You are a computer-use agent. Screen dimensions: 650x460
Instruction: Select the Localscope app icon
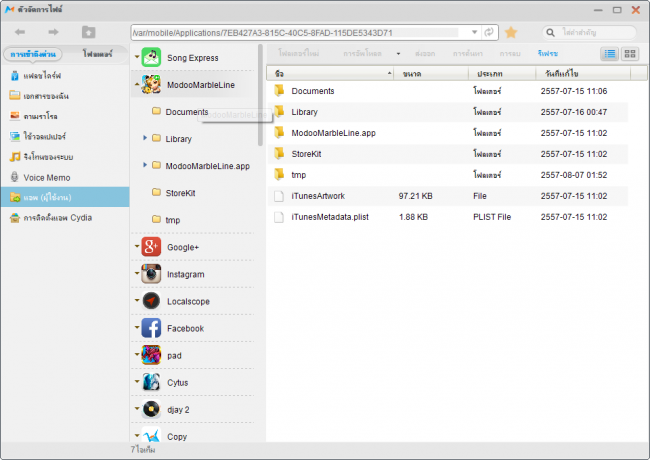click(x=151, y=301)
